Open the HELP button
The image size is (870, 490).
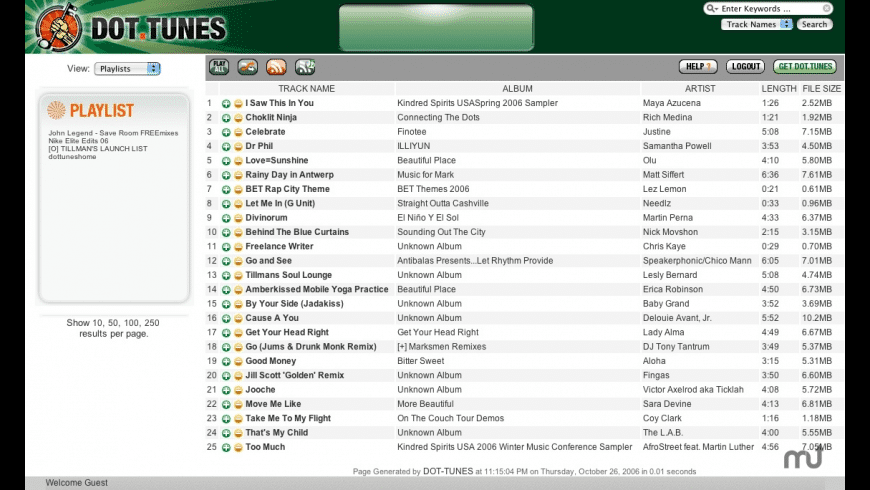[x=698, y=67]
